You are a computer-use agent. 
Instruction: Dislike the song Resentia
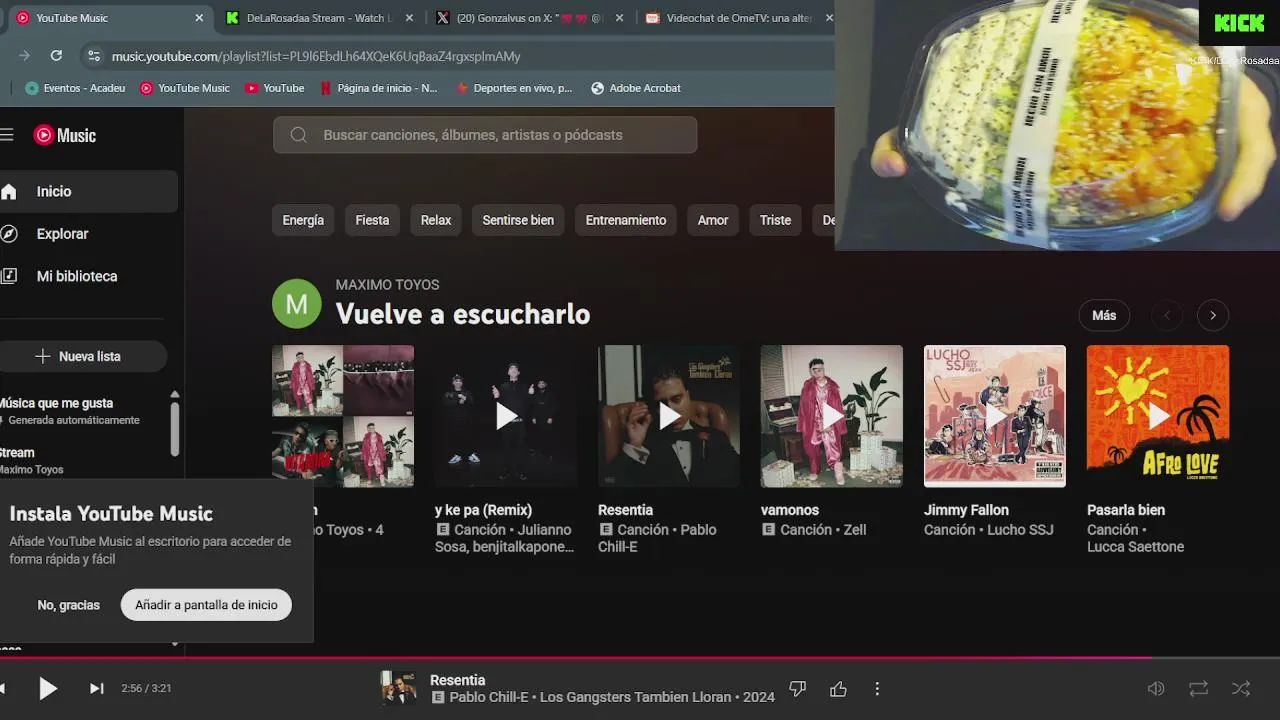[x=797, y=688]
